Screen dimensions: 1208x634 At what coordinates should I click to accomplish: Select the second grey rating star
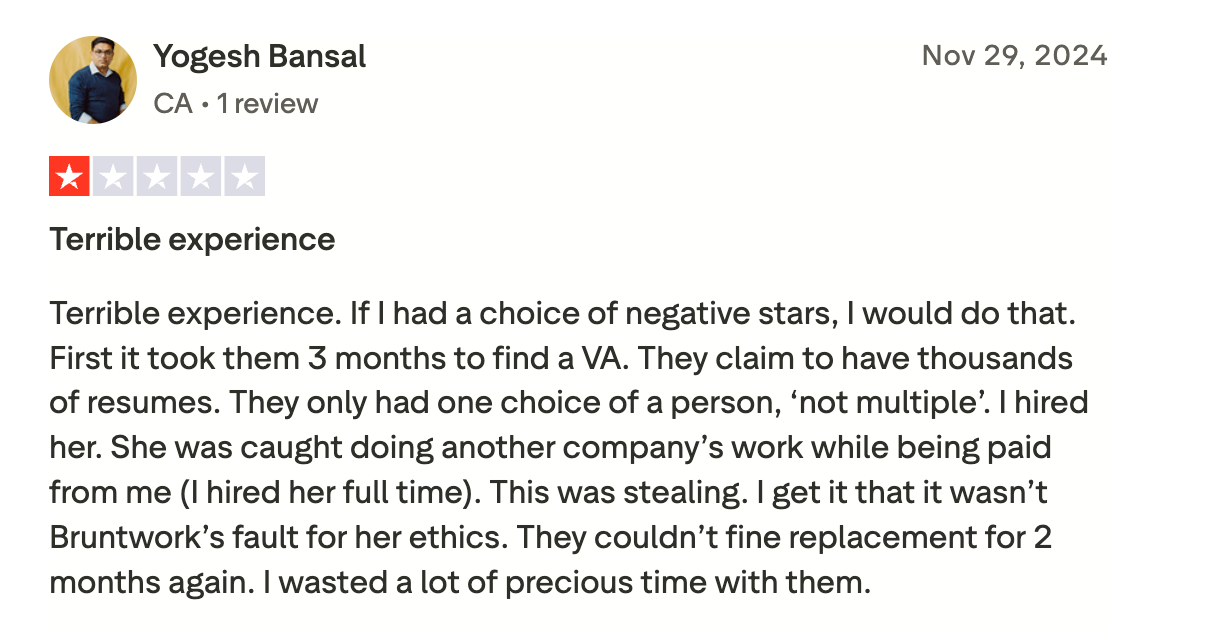113,177
